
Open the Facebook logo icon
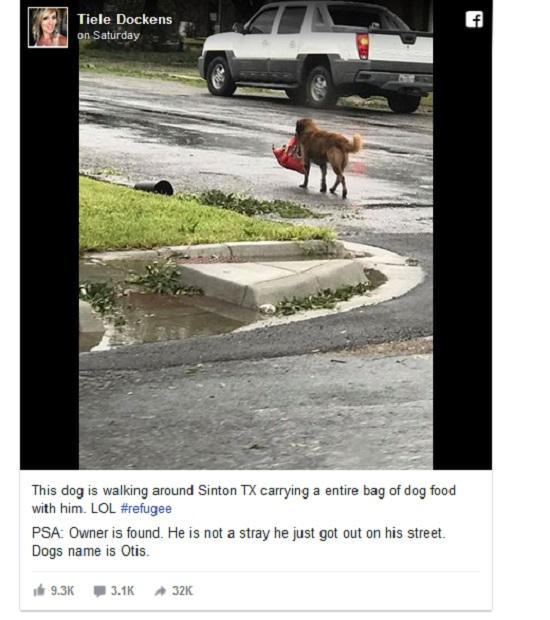click(474, 19)
